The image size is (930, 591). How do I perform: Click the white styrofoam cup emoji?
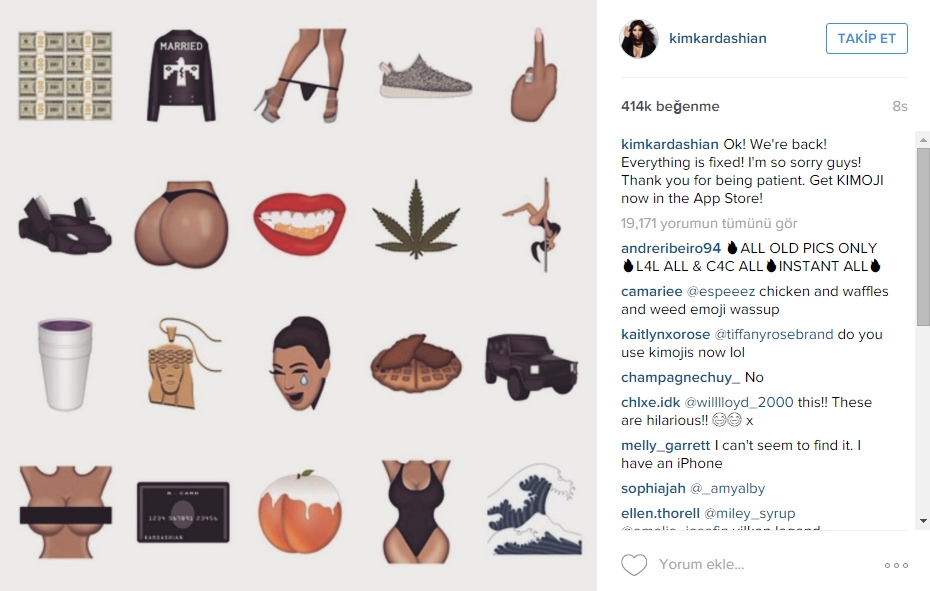coord(65,363)
